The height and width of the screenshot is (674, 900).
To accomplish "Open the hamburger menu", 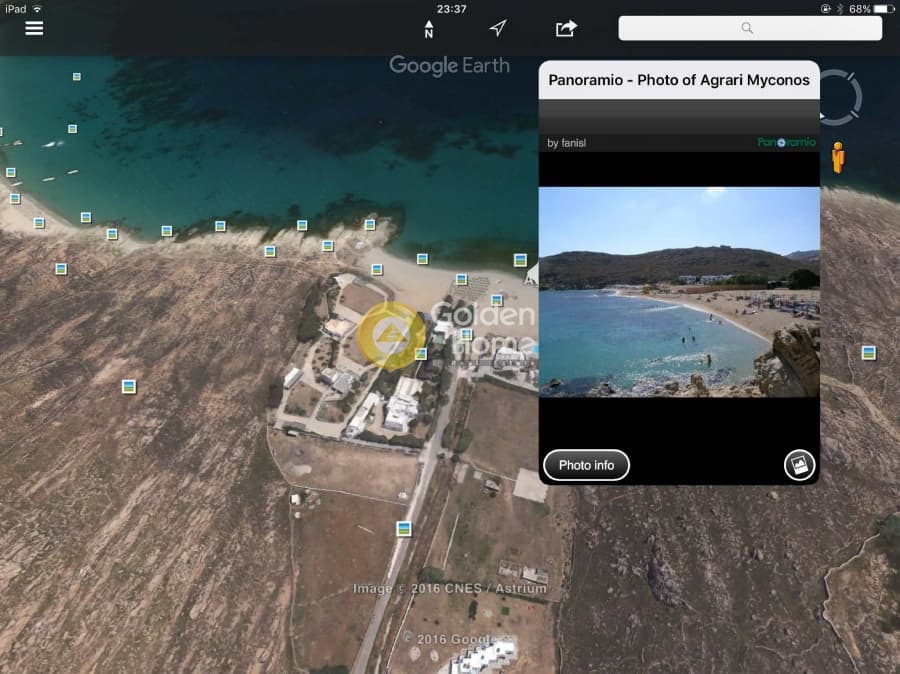I will coord(34,28).
